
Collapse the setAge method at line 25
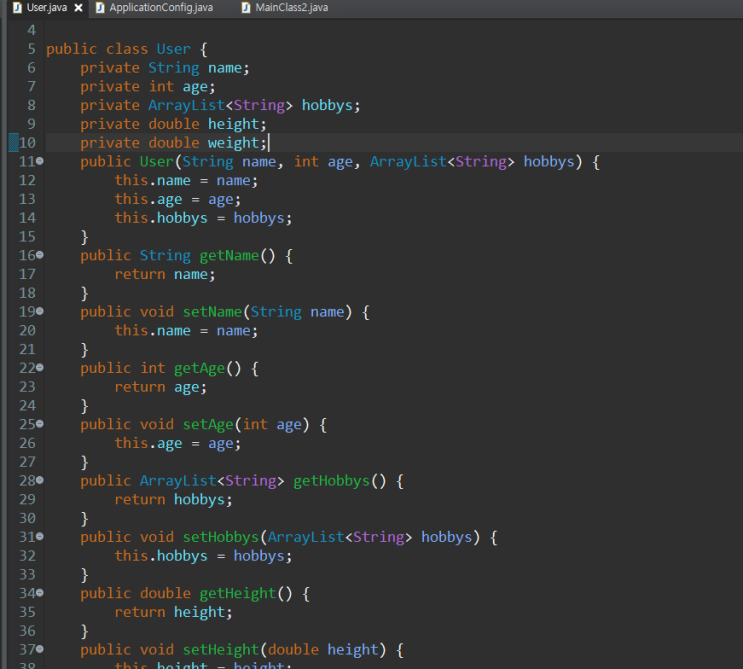tap(40, 424)
